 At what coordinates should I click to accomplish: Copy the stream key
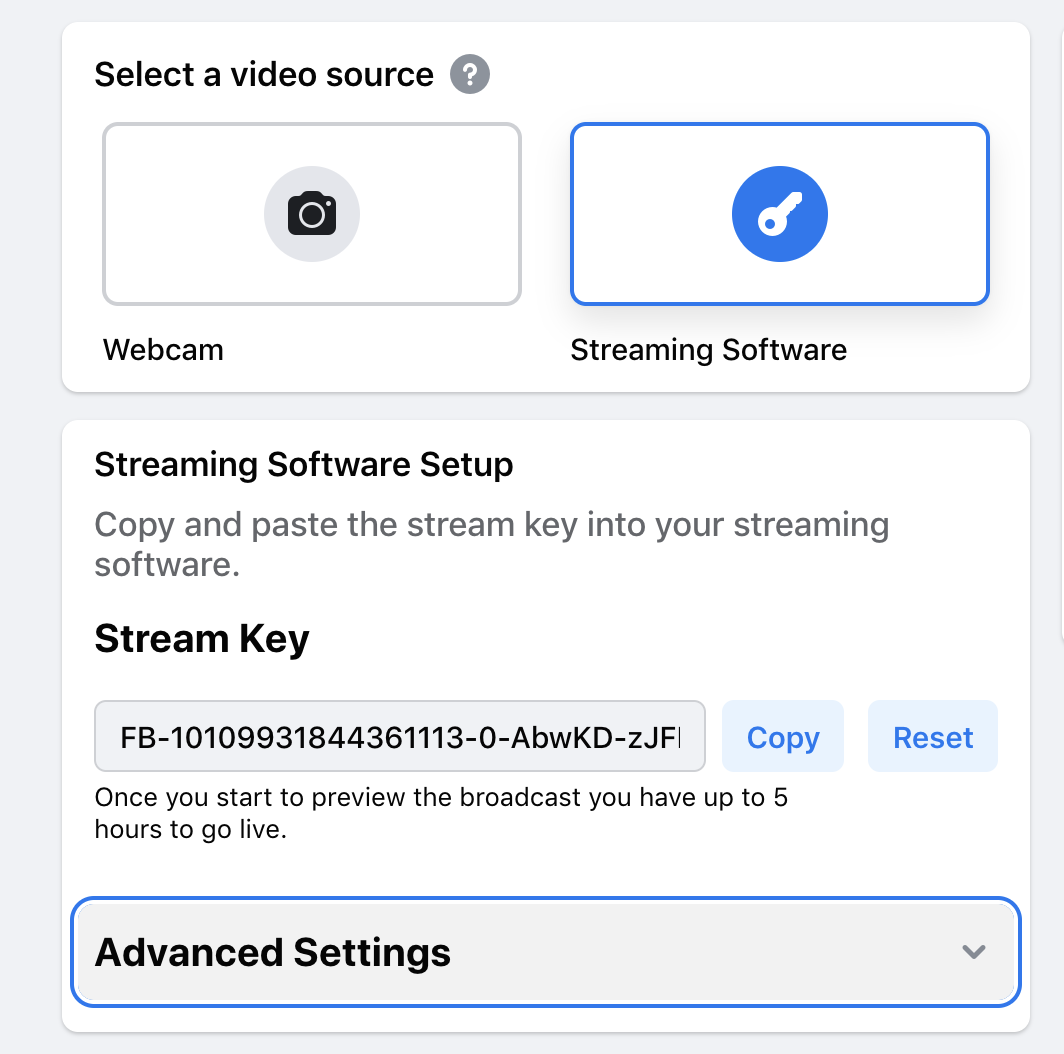click(782, 736)
